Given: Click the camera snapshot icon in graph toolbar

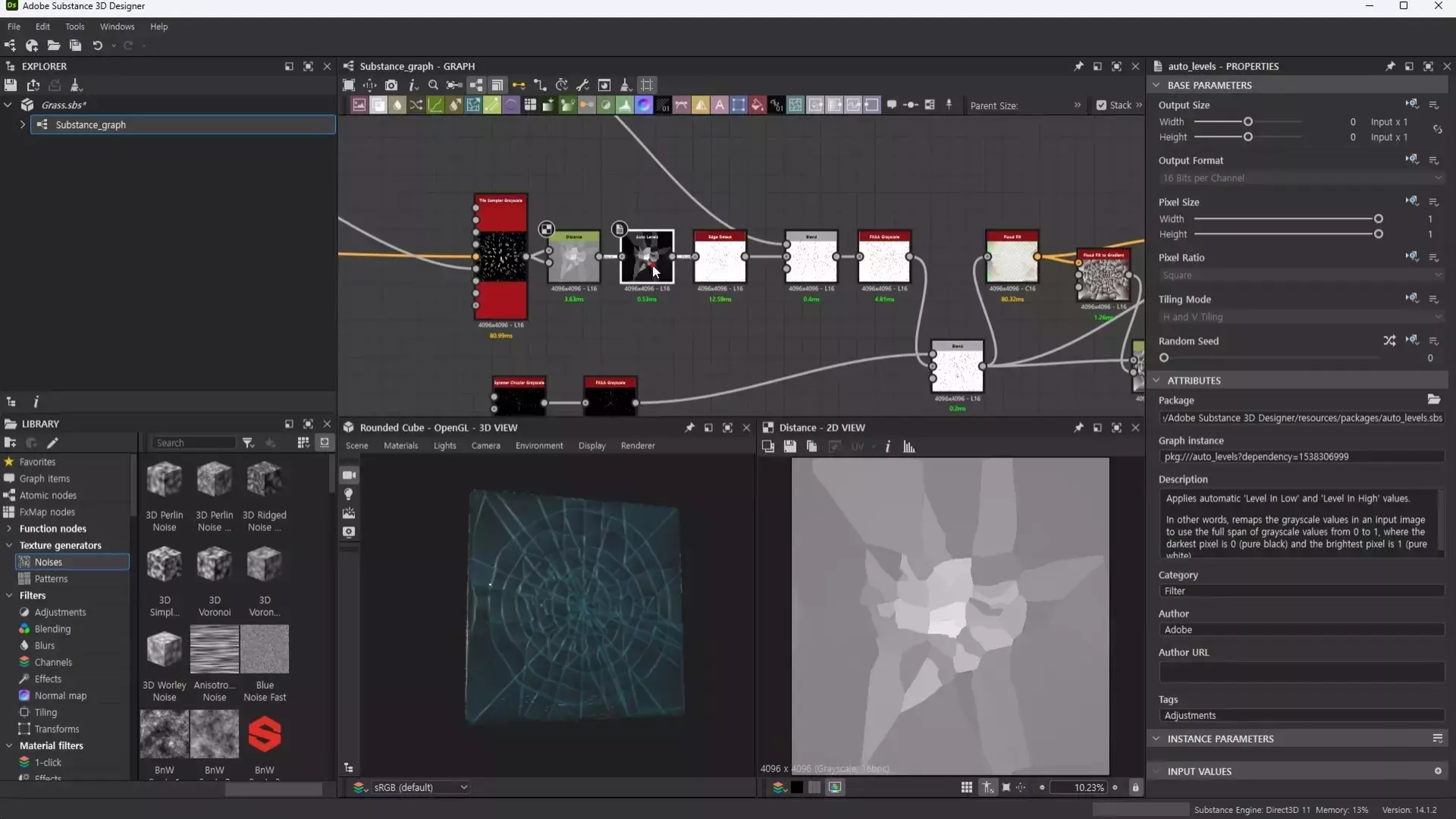Looking at the screenshot, I should (391, 85).
